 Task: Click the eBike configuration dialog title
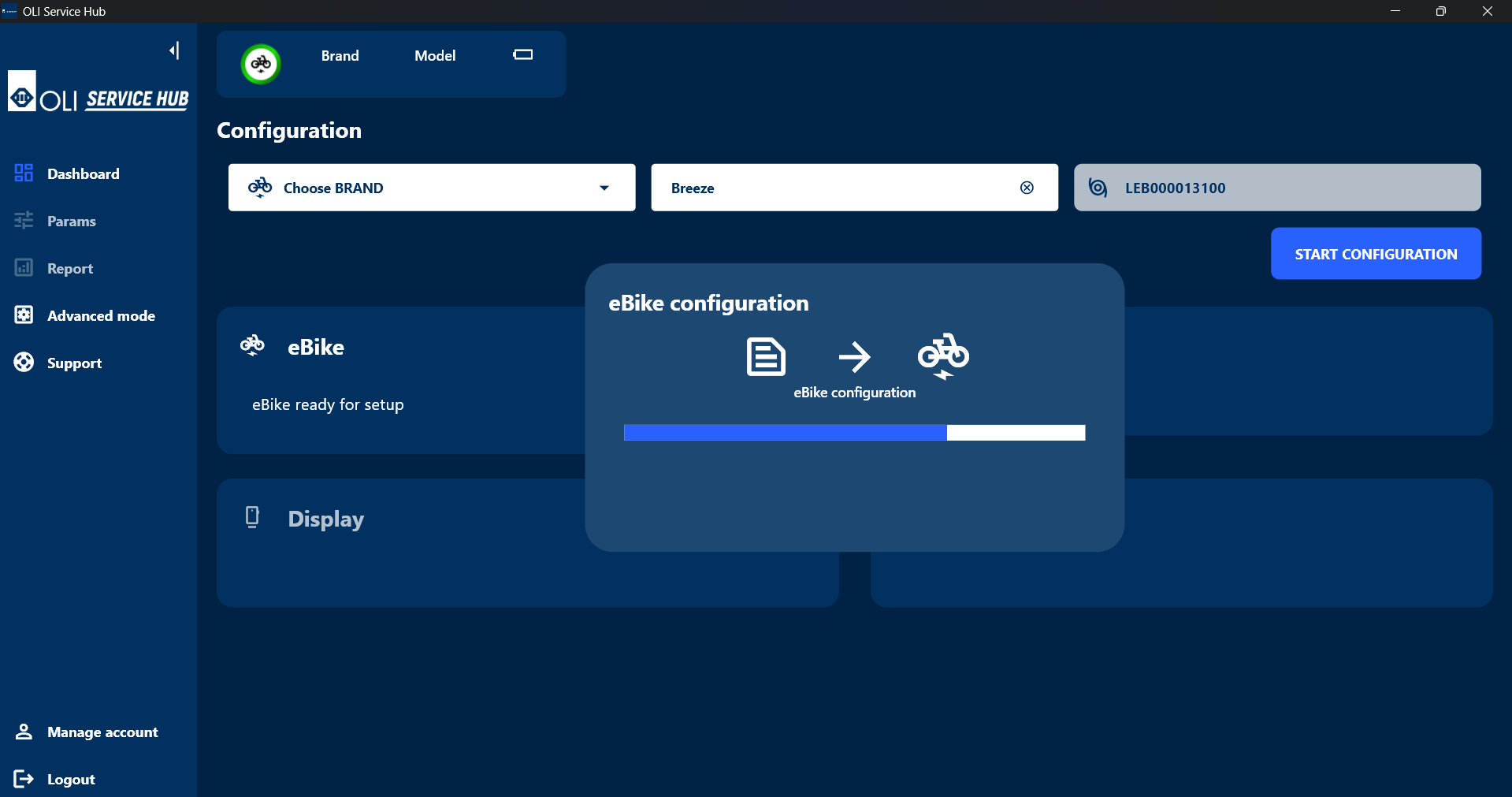tap(708, 304)
